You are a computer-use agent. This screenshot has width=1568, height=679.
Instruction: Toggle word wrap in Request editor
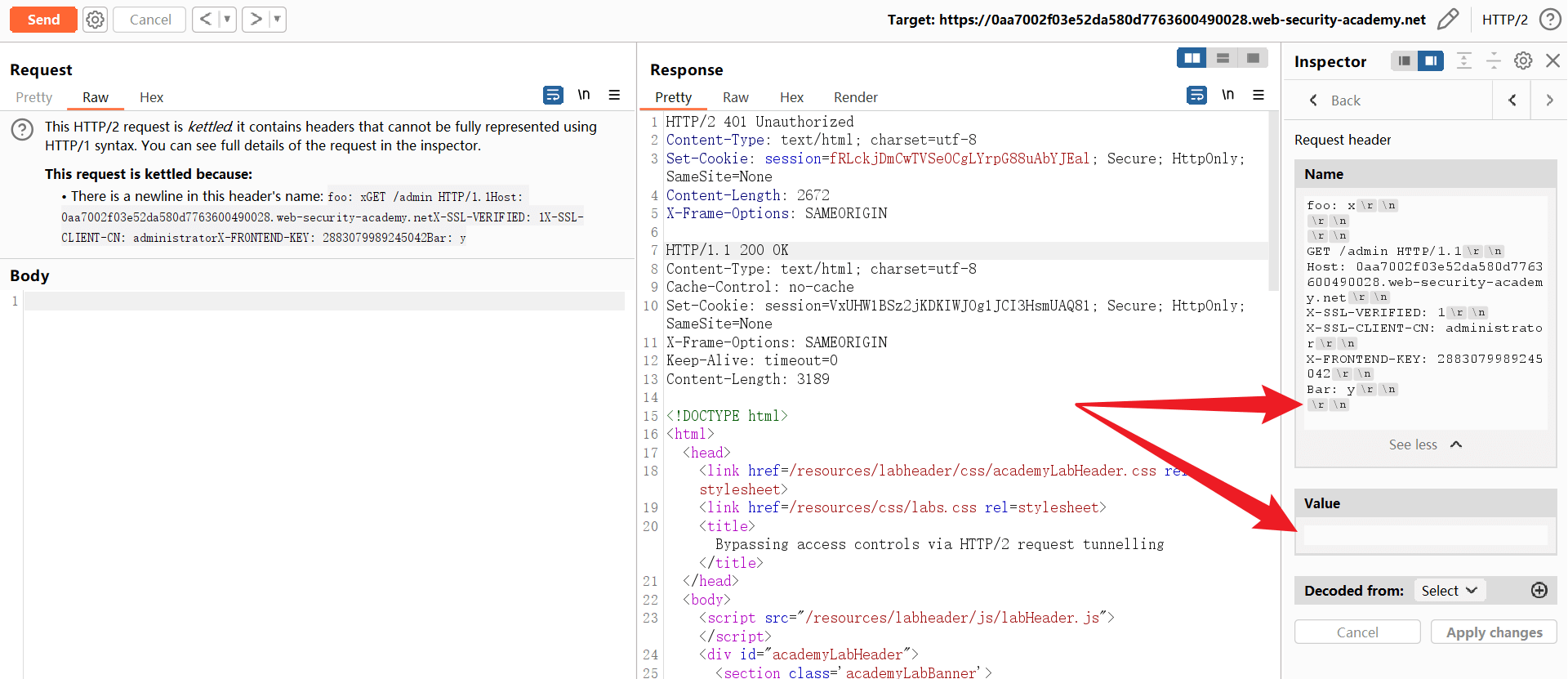tap(553, 96)
